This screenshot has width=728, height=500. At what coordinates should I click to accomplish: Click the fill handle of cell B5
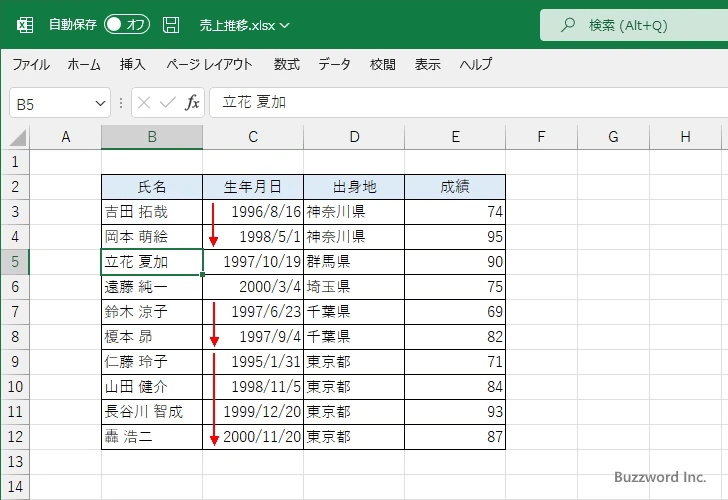point(202,274)
